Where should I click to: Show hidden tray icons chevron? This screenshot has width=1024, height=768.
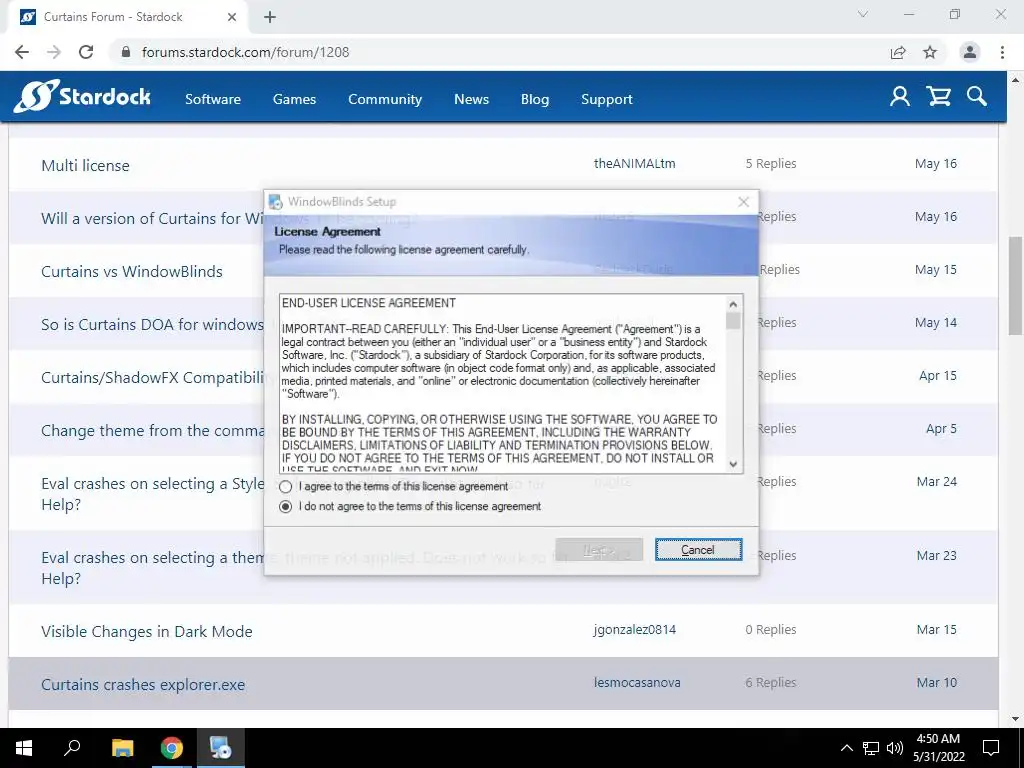(x=846, y=748)
